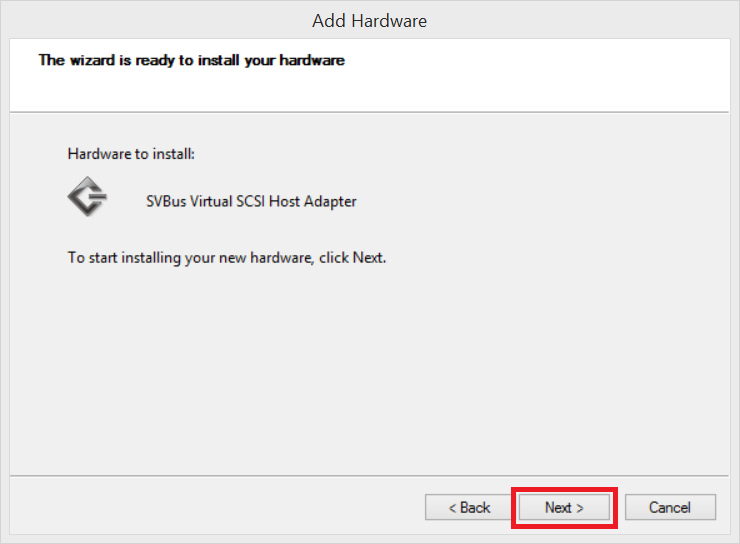This screenshot has height=544, width=740.
Task: Click the words 'your hardware' in bold heading
Action: pyautogui.click(x=294, y=60)
